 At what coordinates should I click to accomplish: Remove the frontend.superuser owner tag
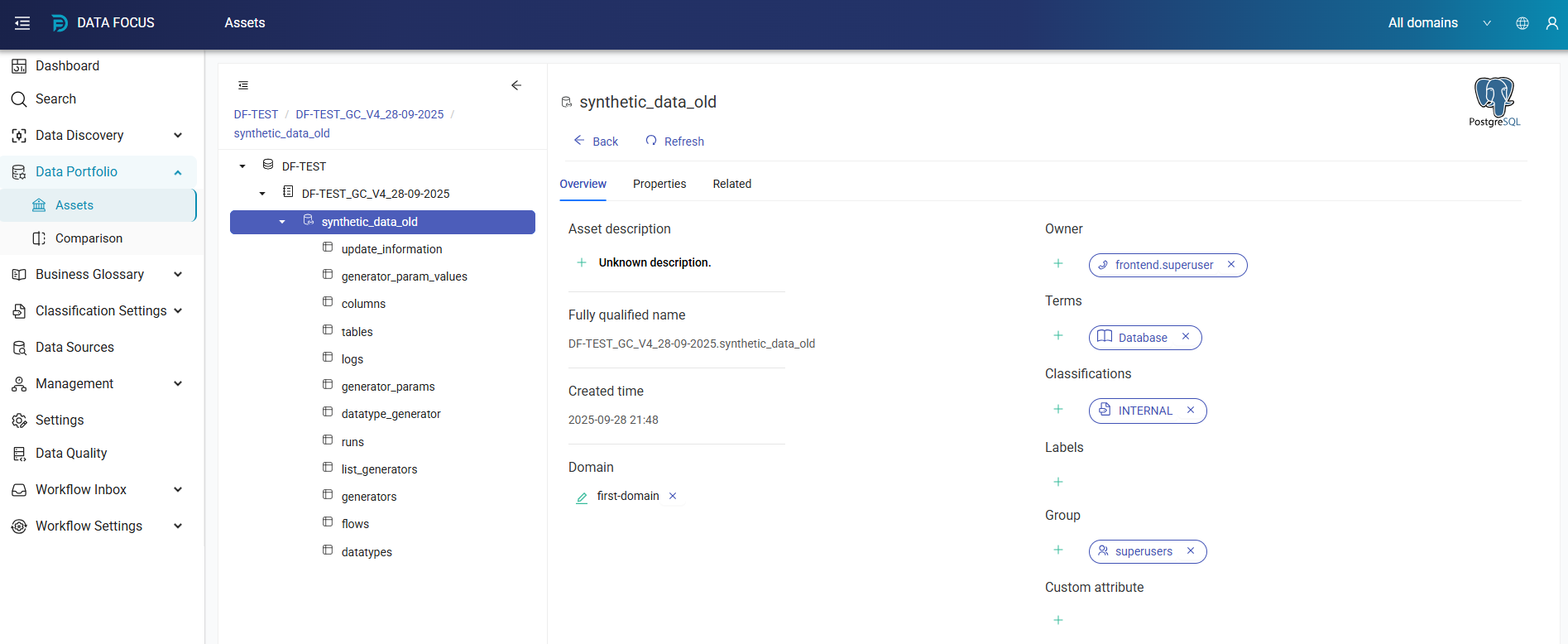[1231, 265]
